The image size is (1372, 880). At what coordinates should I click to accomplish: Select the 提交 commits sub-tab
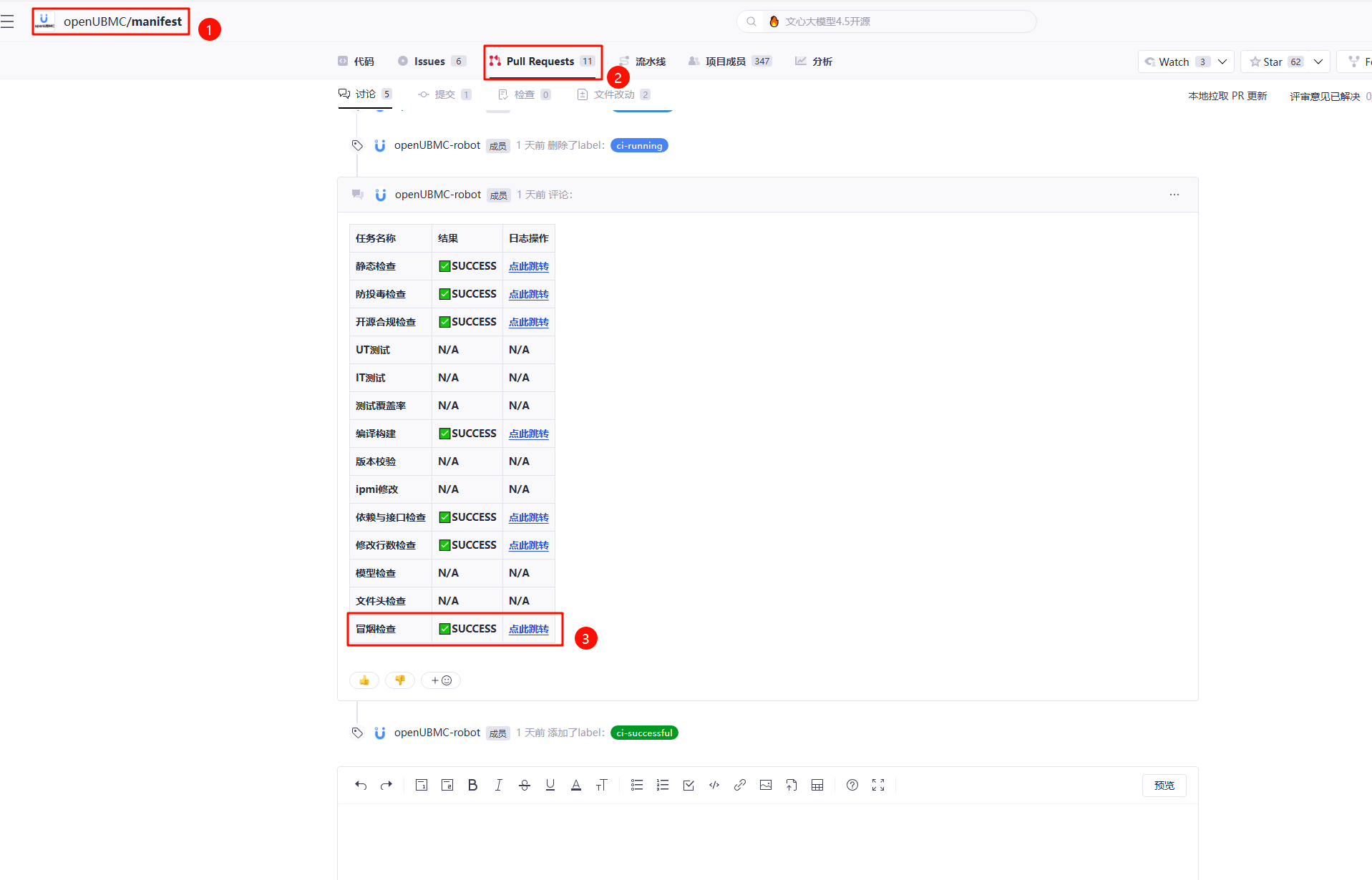point(444,94)
